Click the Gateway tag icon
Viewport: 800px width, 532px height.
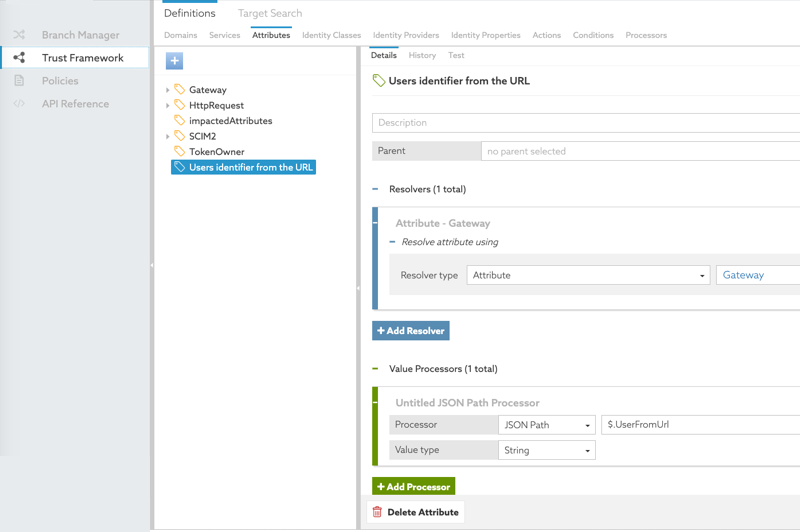pos(179,89)
